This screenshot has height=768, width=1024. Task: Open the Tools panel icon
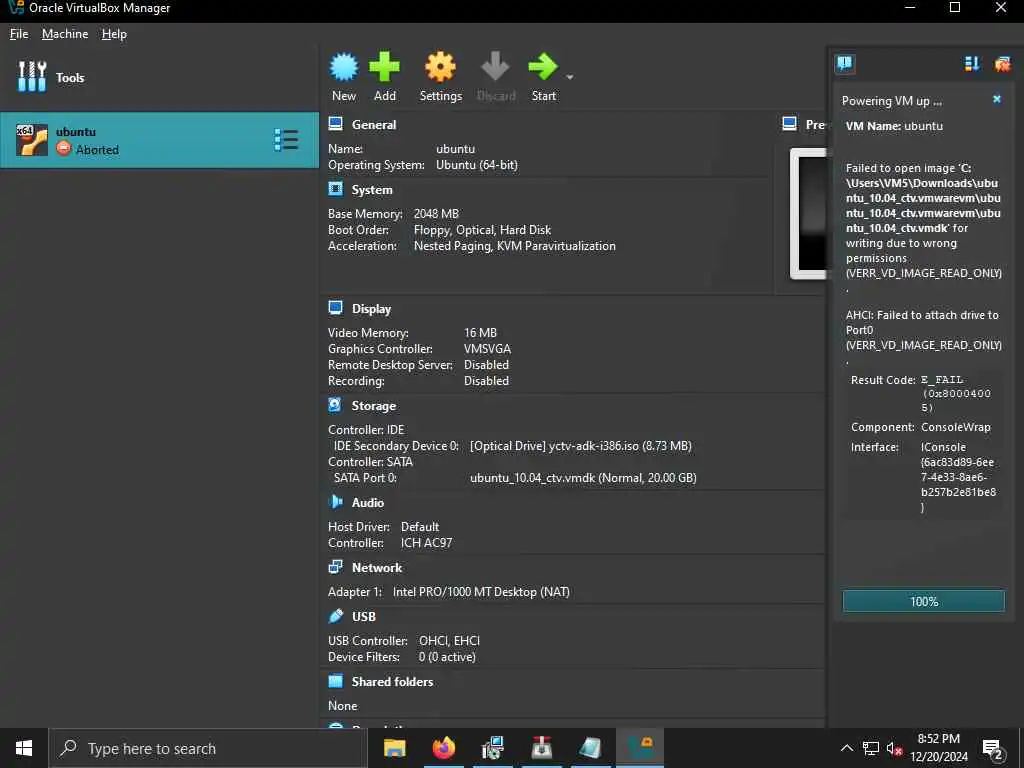point(32,76)
